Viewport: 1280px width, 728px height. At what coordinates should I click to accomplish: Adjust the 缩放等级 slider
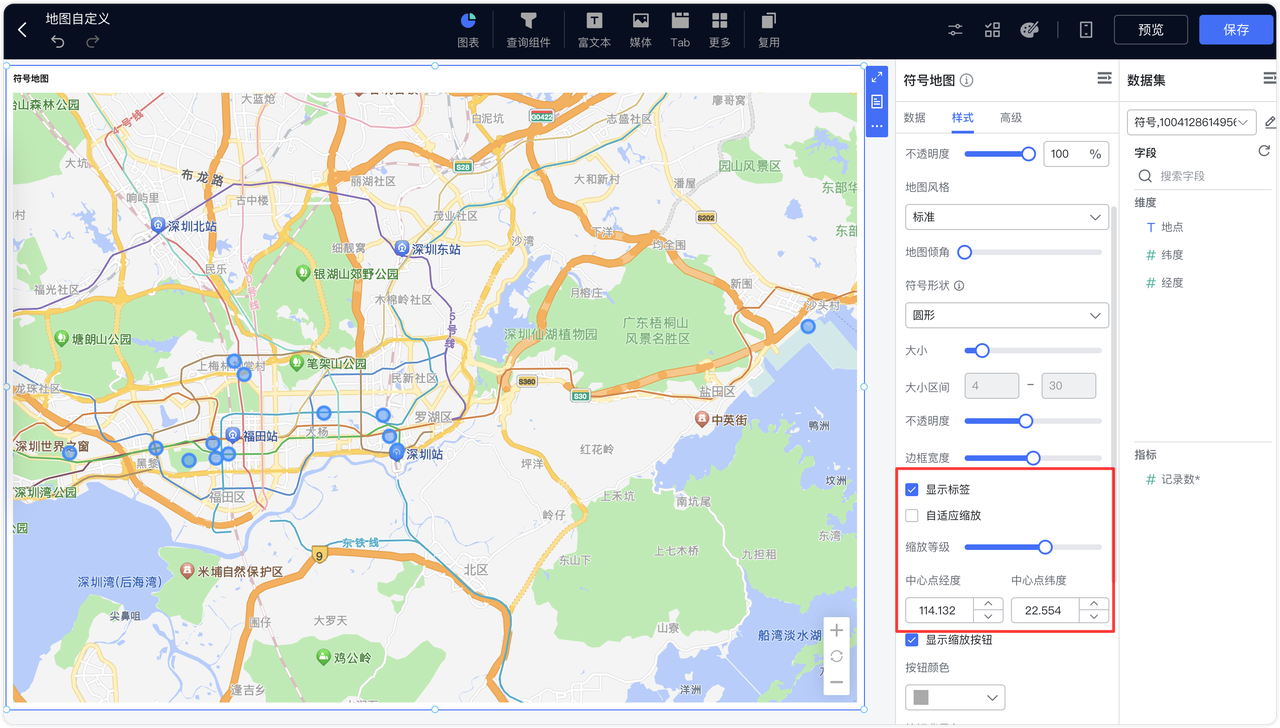pyautogui.click(x=1045, y=547)
